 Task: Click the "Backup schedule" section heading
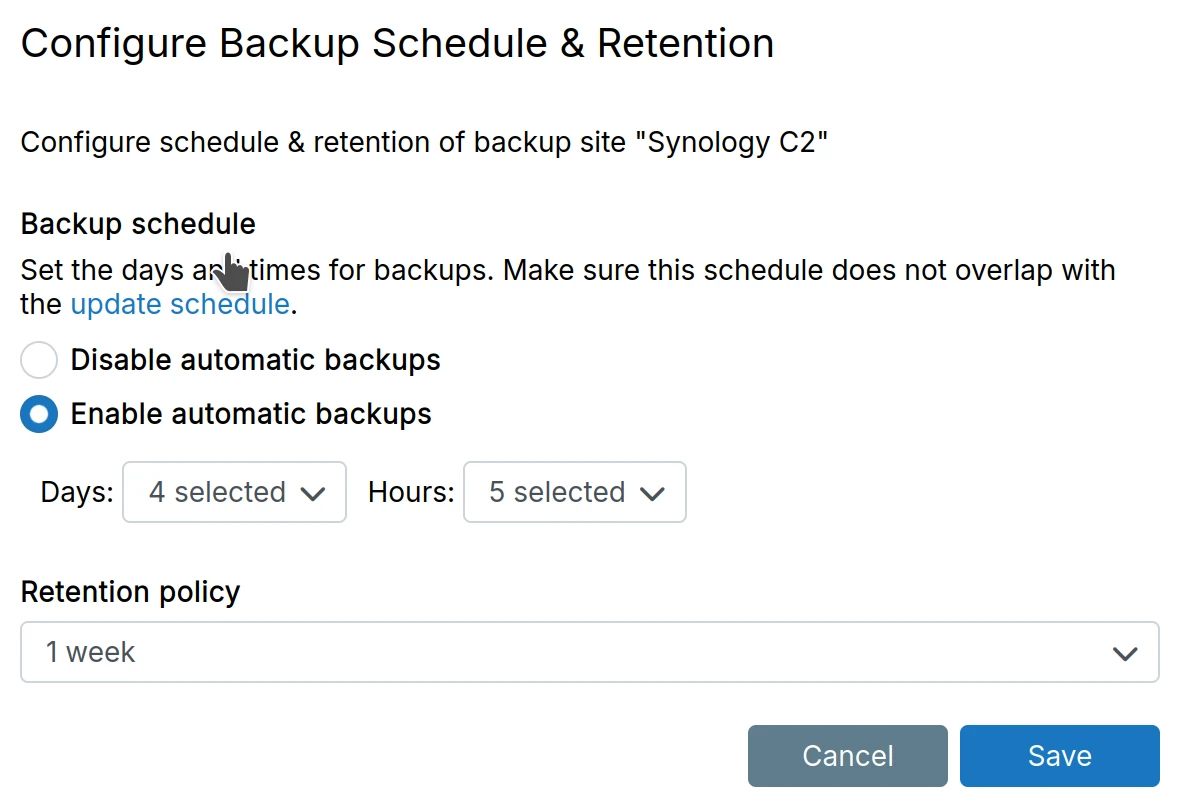click(x=138, y=224)
